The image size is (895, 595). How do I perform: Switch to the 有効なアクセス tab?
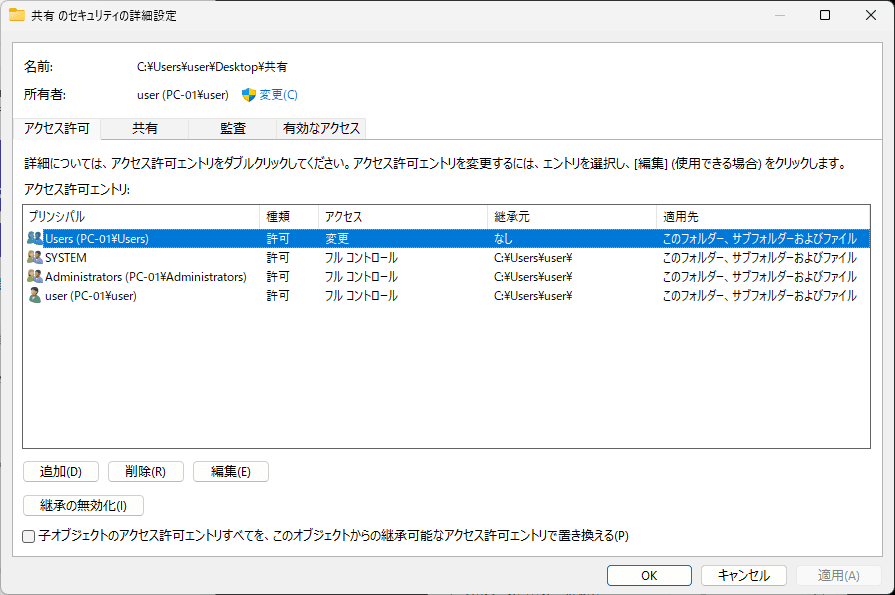pos(321,128)
